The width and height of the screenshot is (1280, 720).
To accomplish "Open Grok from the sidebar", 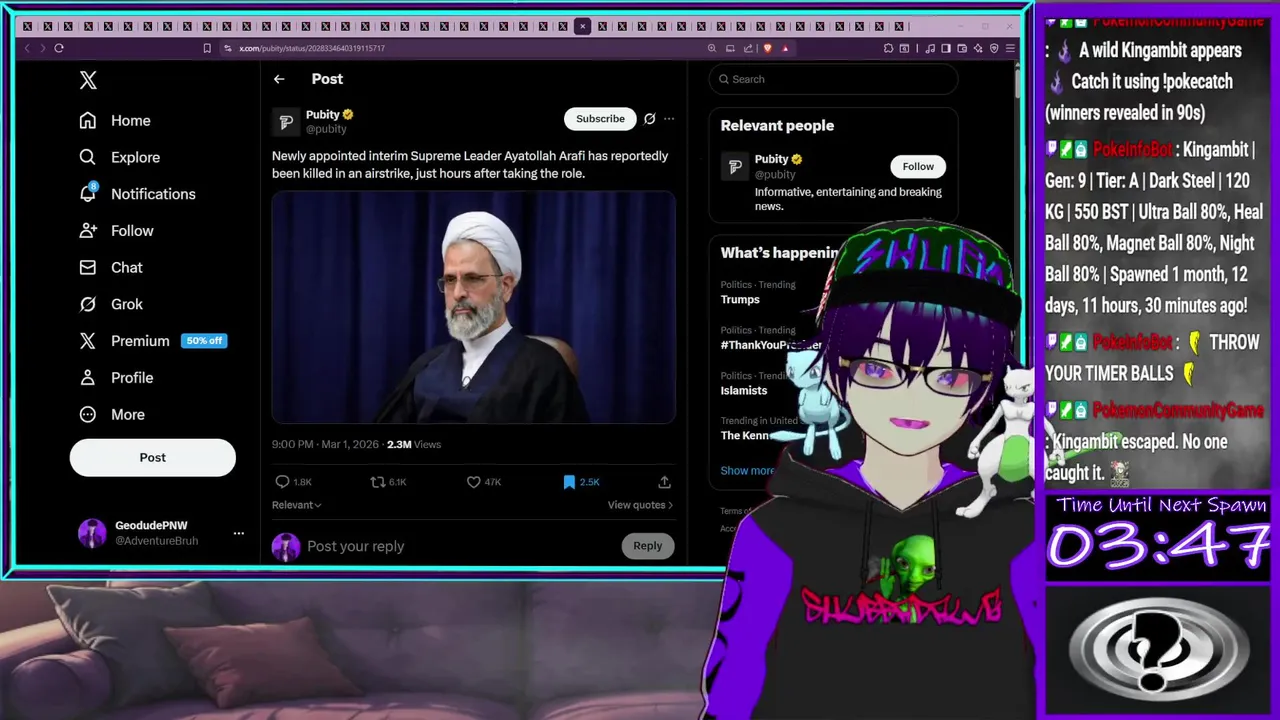I will pyautogui.click(x=111, y=304).
